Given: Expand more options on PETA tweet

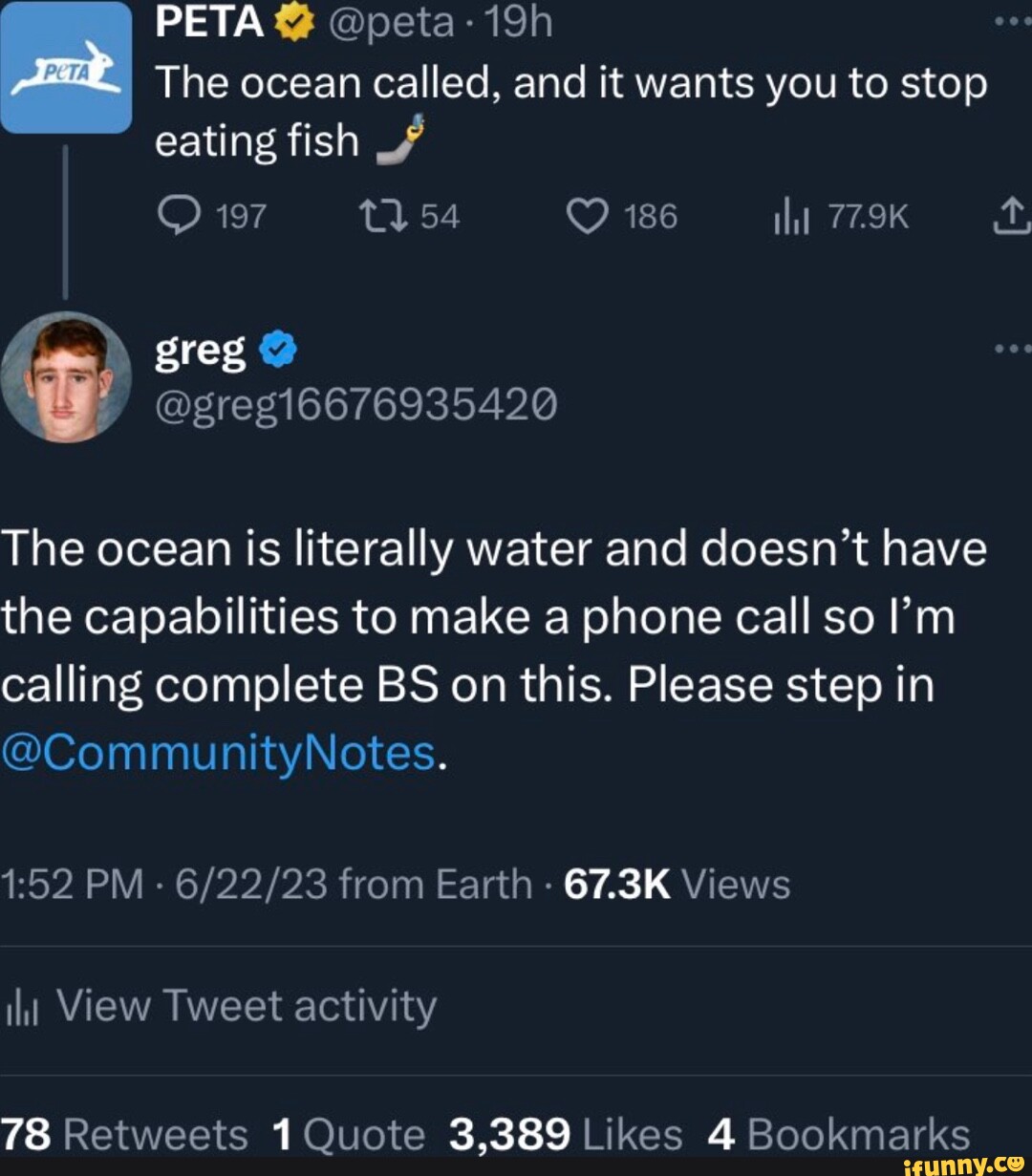Looking at the screenshot, I should 1015,21.
